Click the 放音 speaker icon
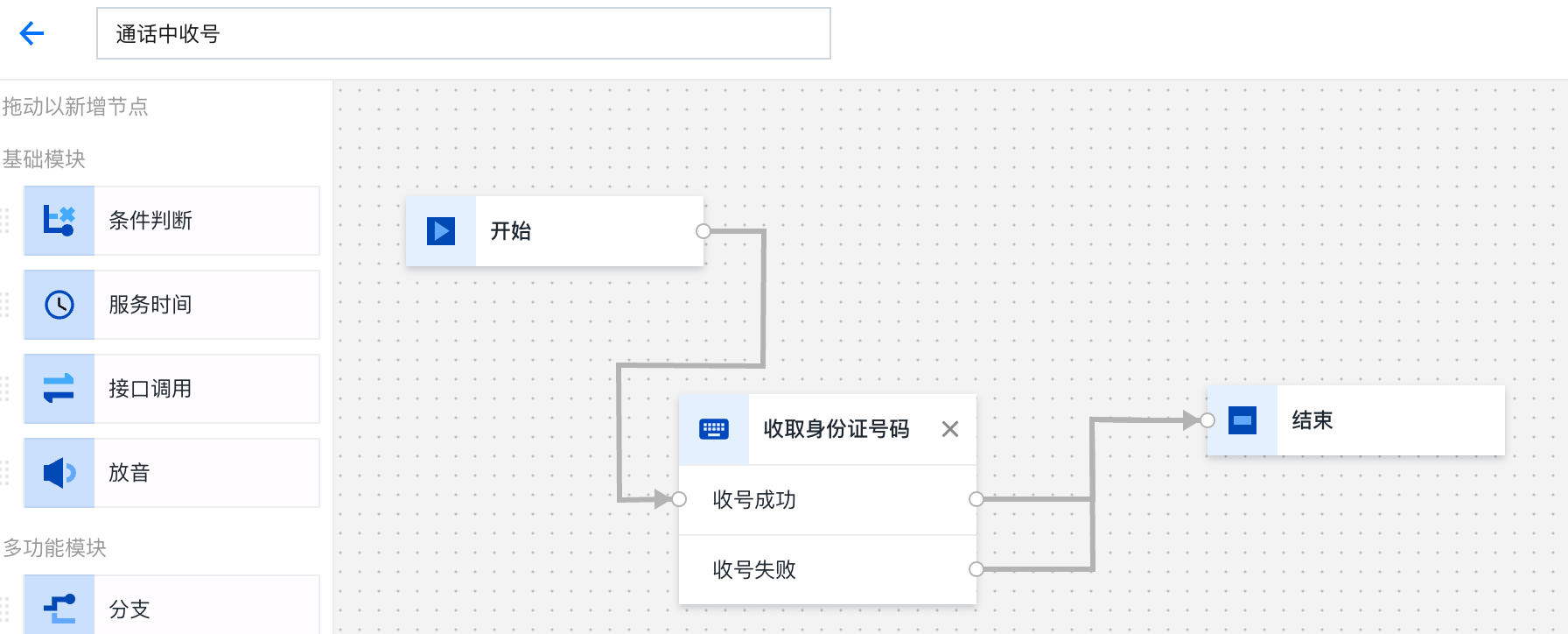 59,473
